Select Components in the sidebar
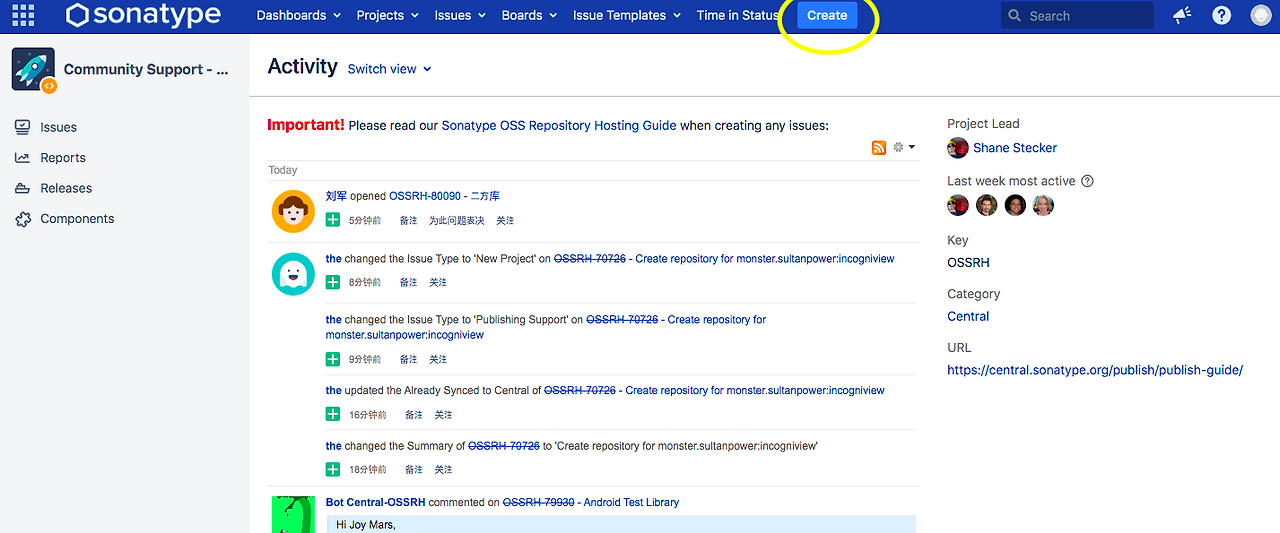1280x533 pixels. coord(77,219)
